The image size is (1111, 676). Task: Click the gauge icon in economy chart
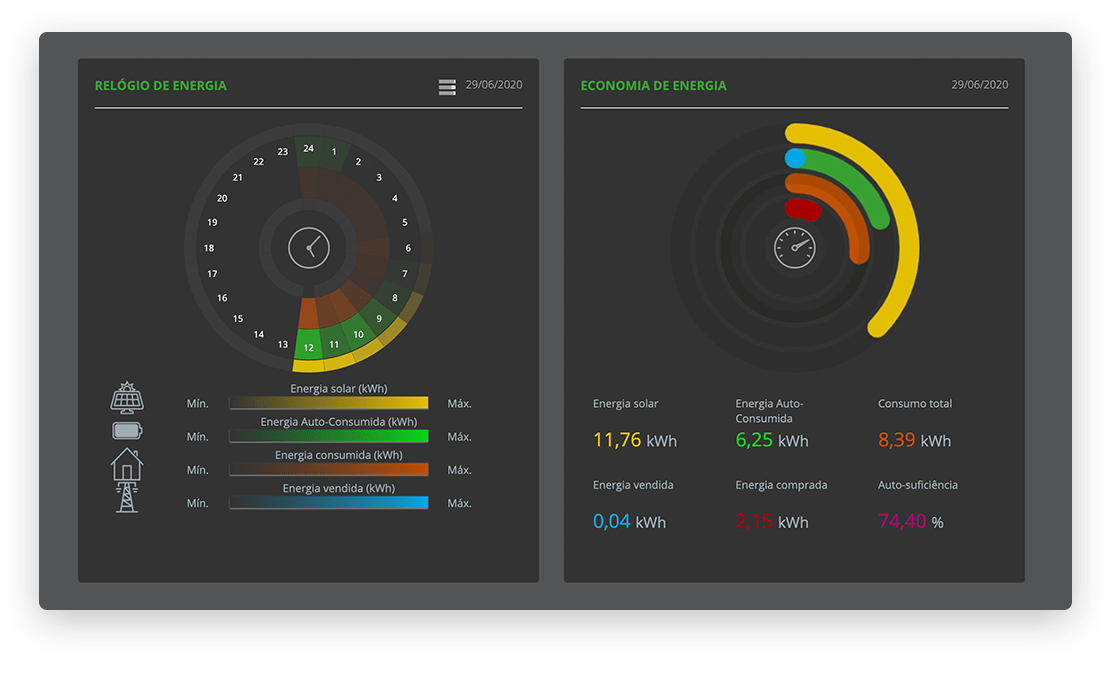795,246
